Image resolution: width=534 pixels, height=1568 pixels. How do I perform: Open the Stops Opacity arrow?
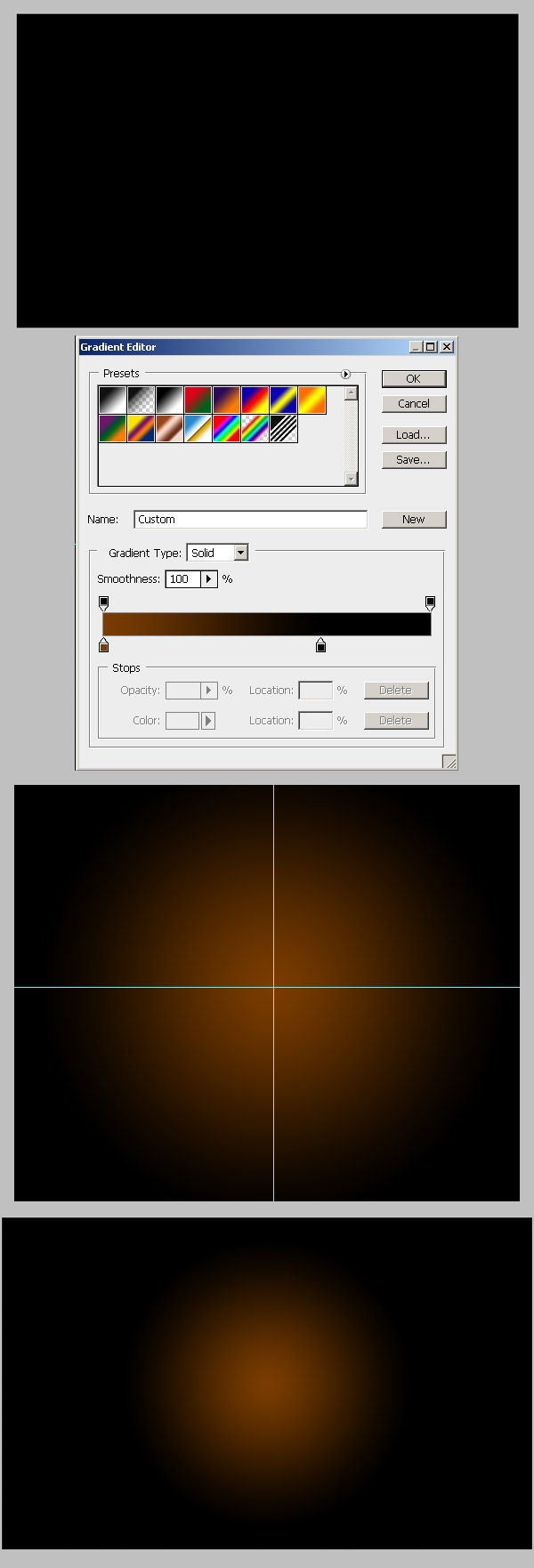209,690
